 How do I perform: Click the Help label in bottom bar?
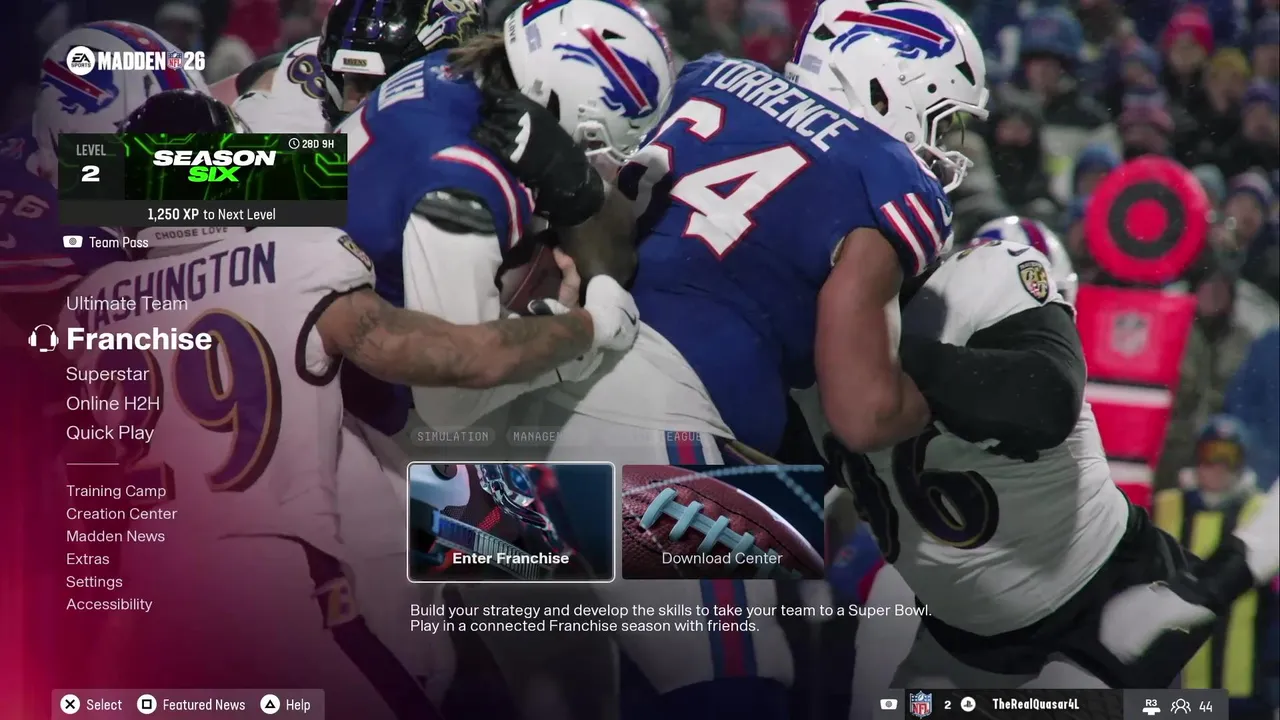(x=298, y=705)
